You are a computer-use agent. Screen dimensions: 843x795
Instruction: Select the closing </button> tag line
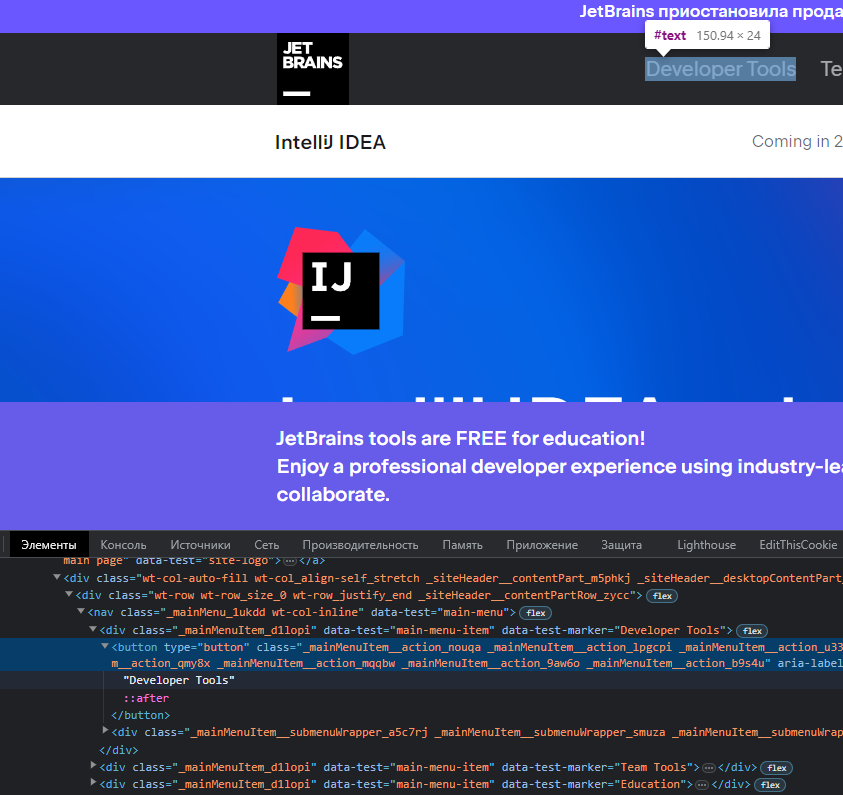pyautogui.click(x=140, y=715)
